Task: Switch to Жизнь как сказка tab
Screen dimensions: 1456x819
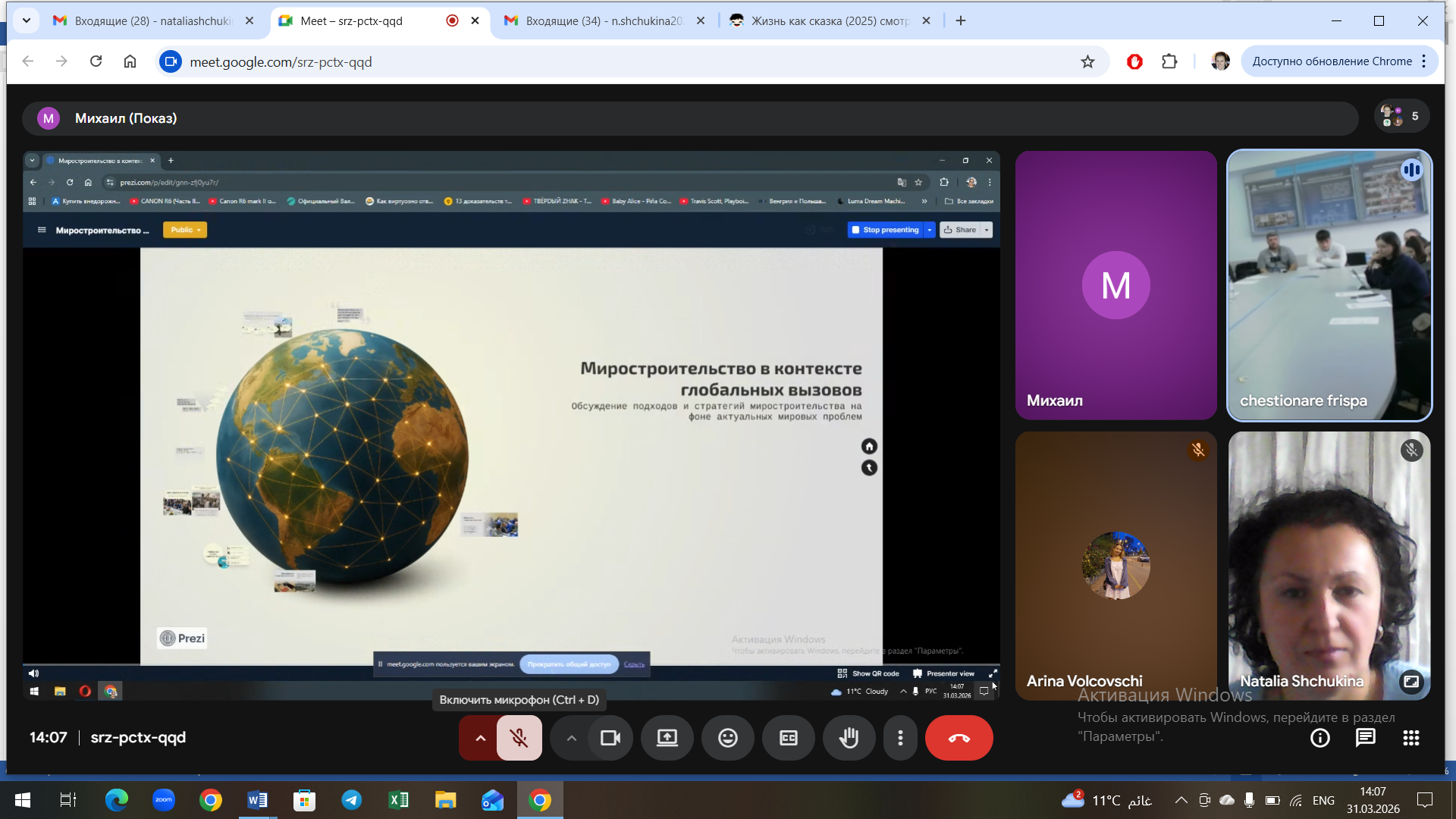Action: 829,21
